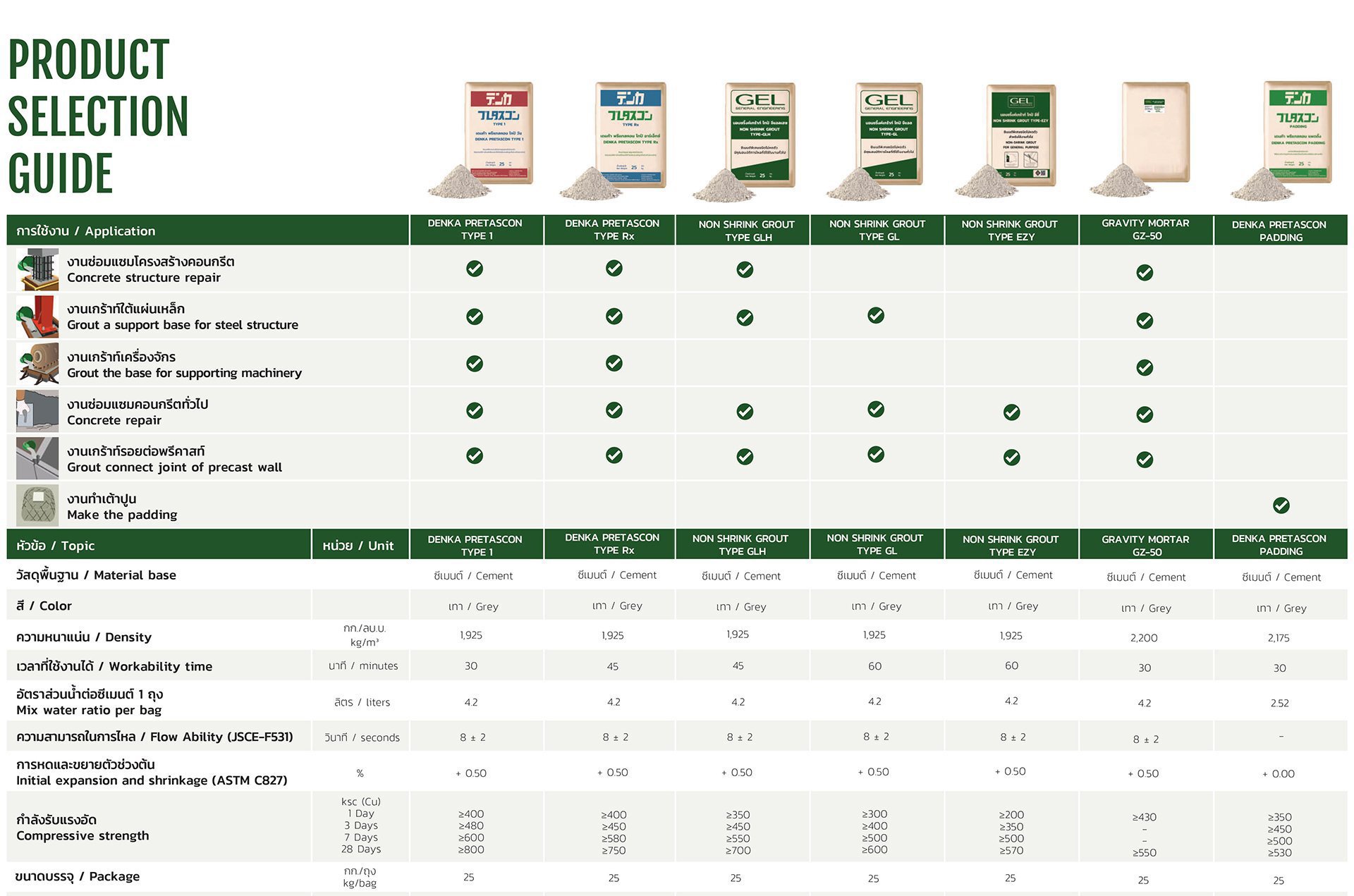Click GRAVITY MORTAR GZ-50 header in specification table
Image resolution: width=1354 pixels, height=896 pixels.
(x=1145, y=546)
